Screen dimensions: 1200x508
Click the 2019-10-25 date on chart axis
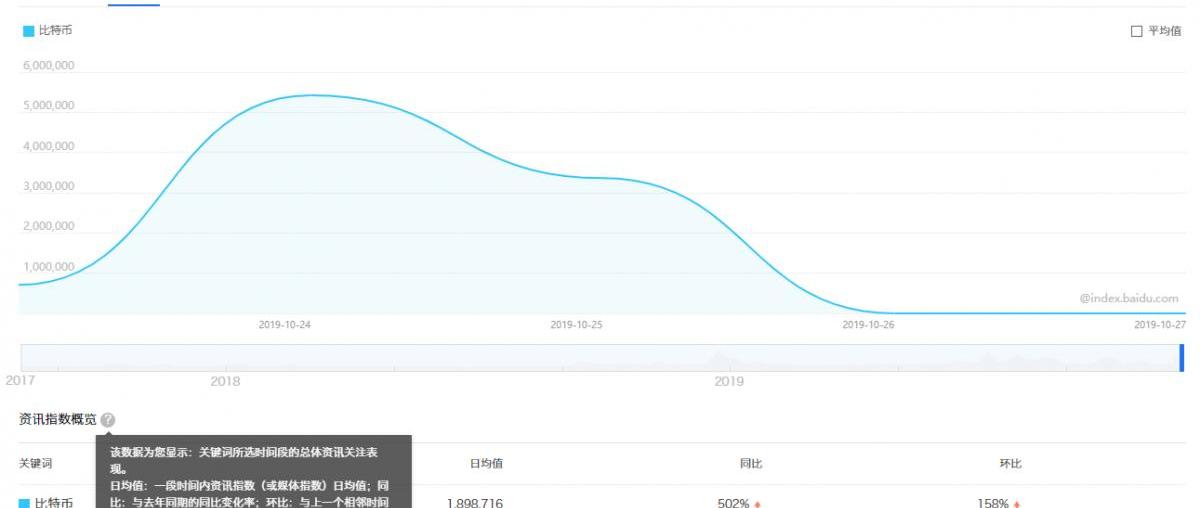pyautogui.click(x=576, y=324)
